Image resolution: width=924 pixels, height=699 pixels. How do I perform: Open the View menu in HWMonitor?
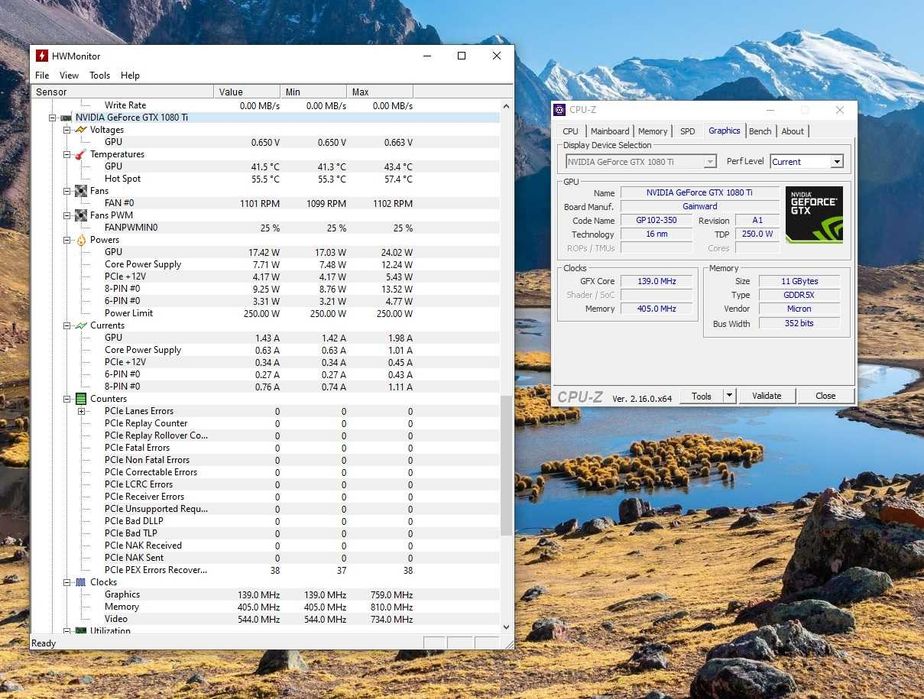click(69, 75)
